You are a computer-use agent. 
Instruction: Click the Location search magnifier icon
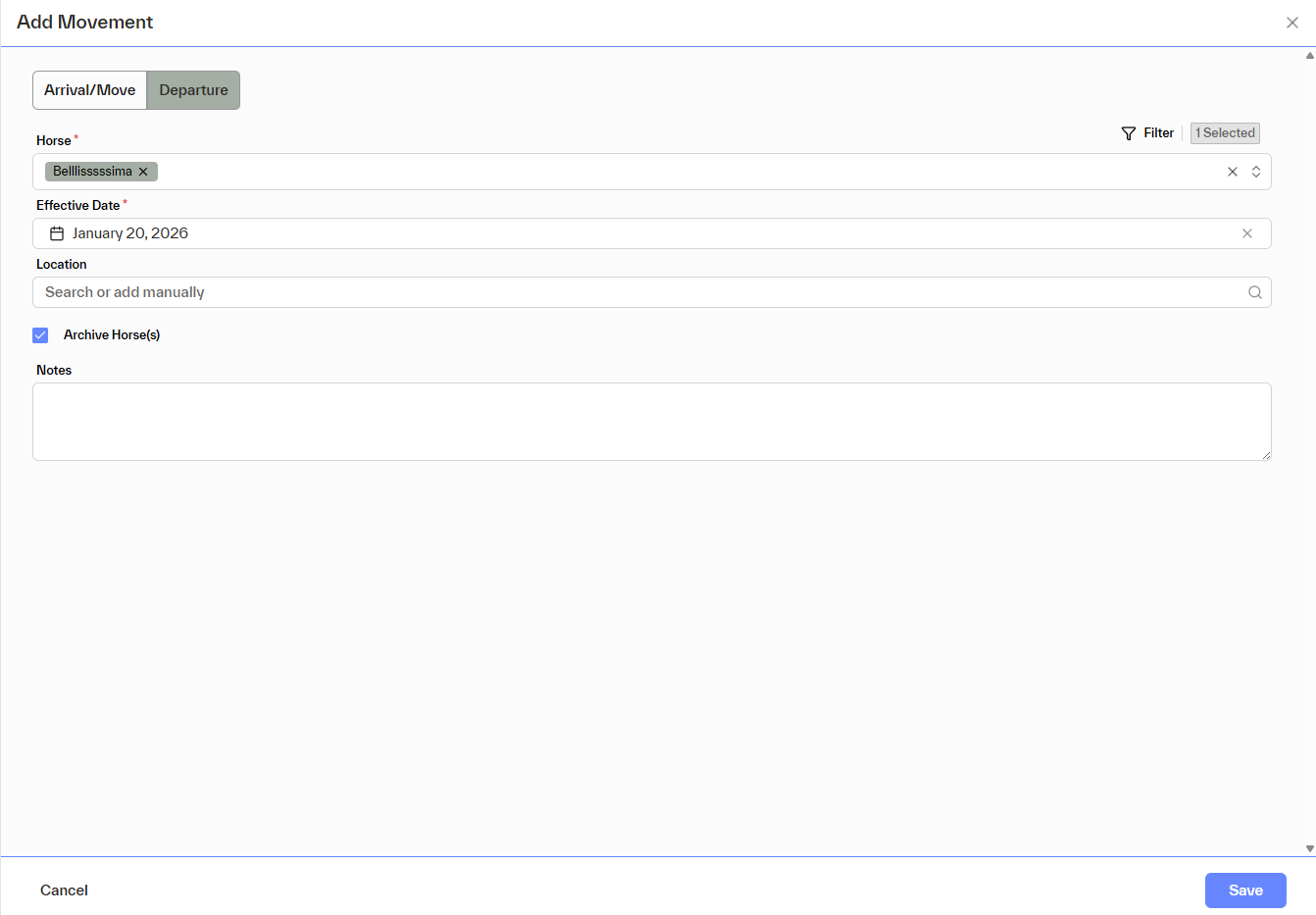click(x=1255, y=292)
